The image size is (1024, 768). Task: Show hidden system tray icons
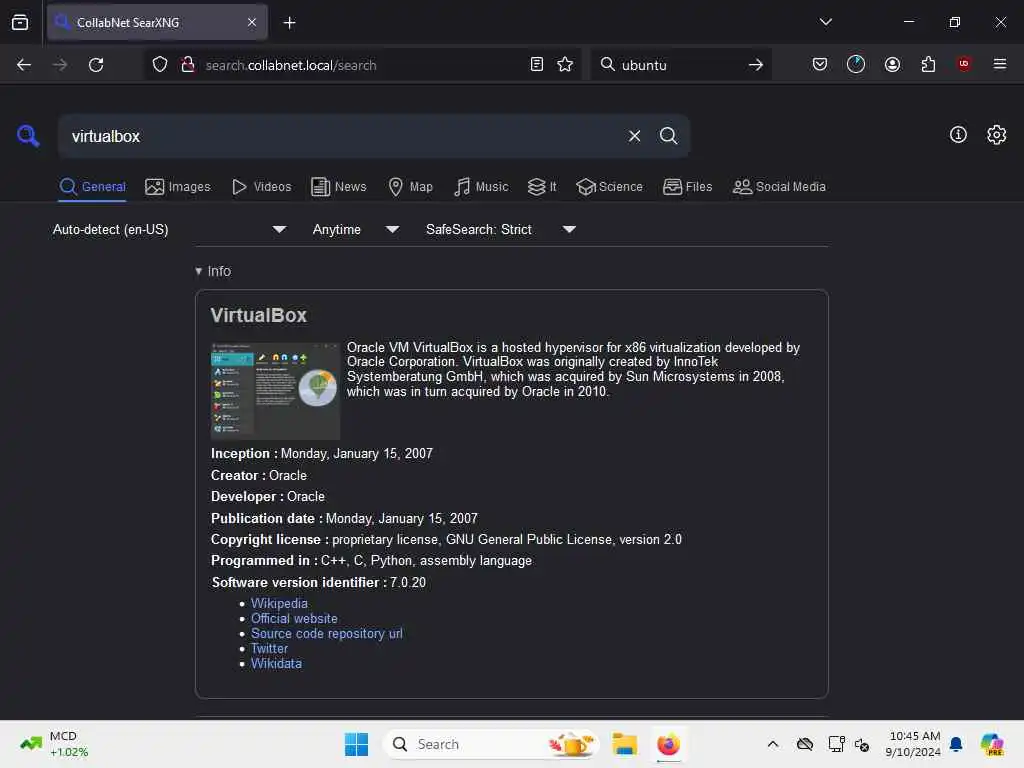pyautogui.click(x=773, y=744)
